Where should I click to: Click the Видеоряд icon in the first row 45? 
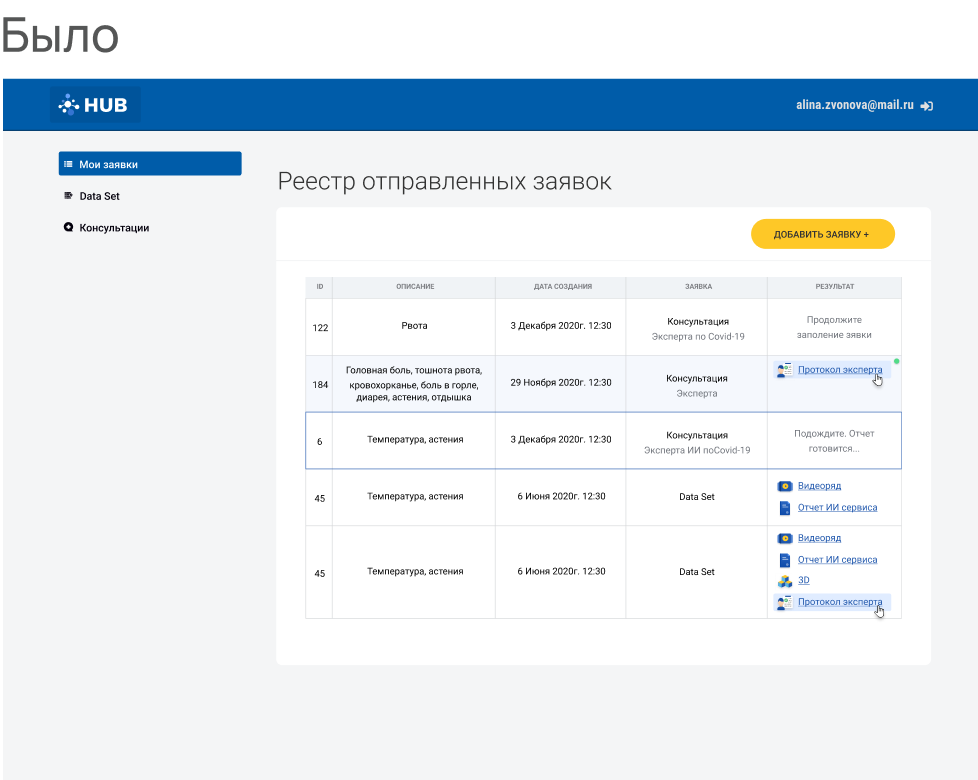click(x=785, y=486)
